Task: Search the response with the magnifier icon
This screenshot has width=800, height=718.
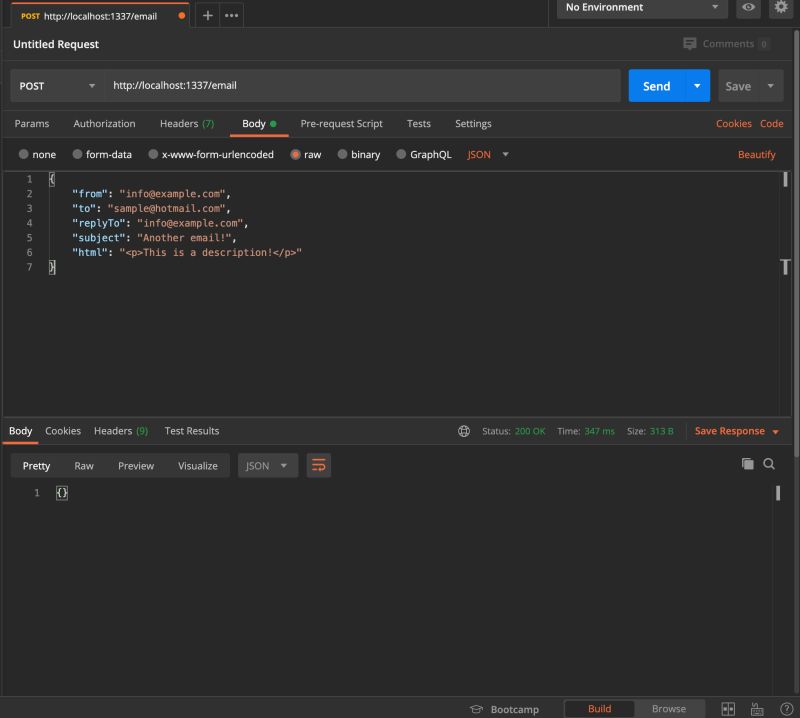Action: pyautogui.click(x=769, y=464)
